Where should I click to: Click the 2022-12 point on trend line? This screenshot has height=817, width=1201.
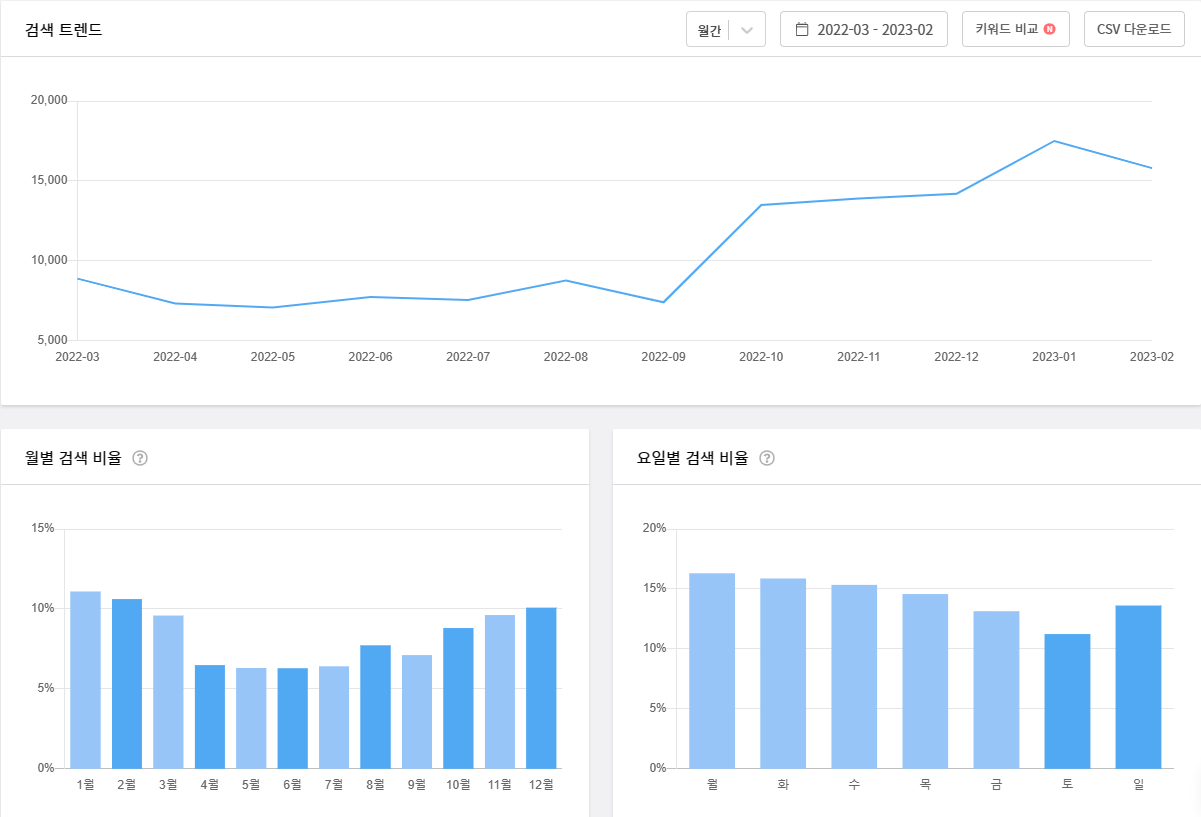(x=957, y=194)
